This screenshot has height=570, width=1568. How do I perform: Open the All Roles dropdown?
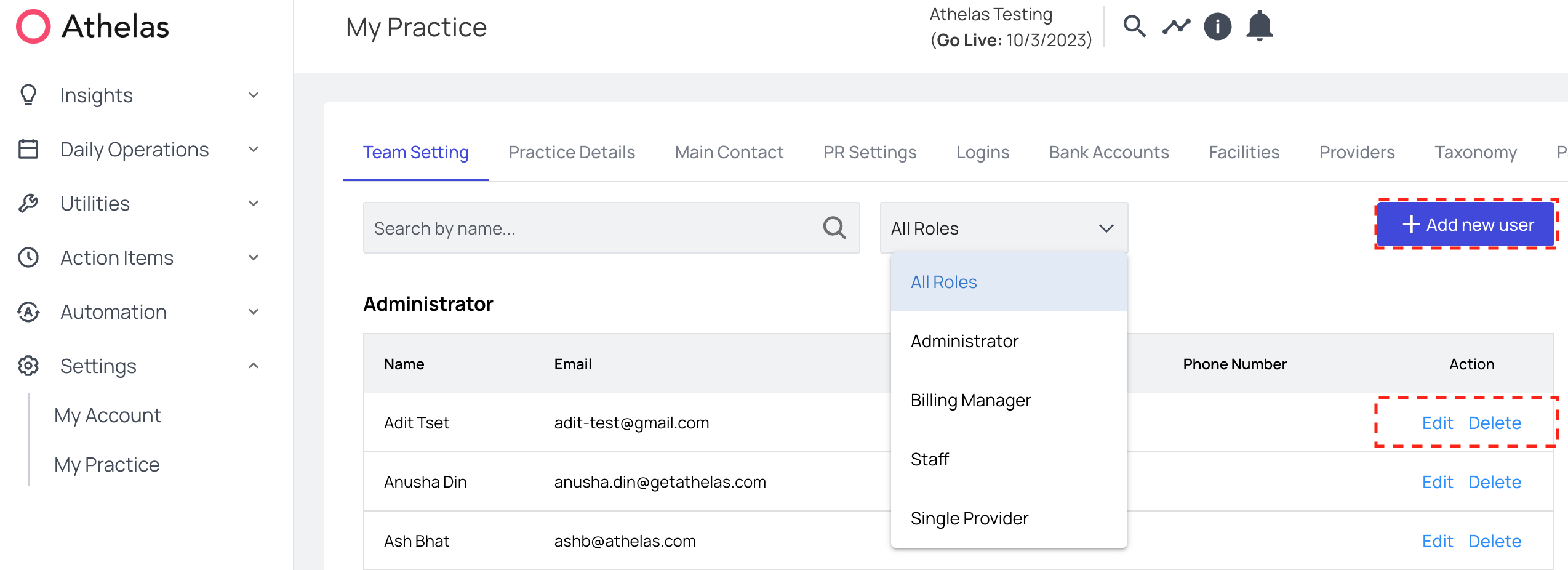pos(1003,227)
